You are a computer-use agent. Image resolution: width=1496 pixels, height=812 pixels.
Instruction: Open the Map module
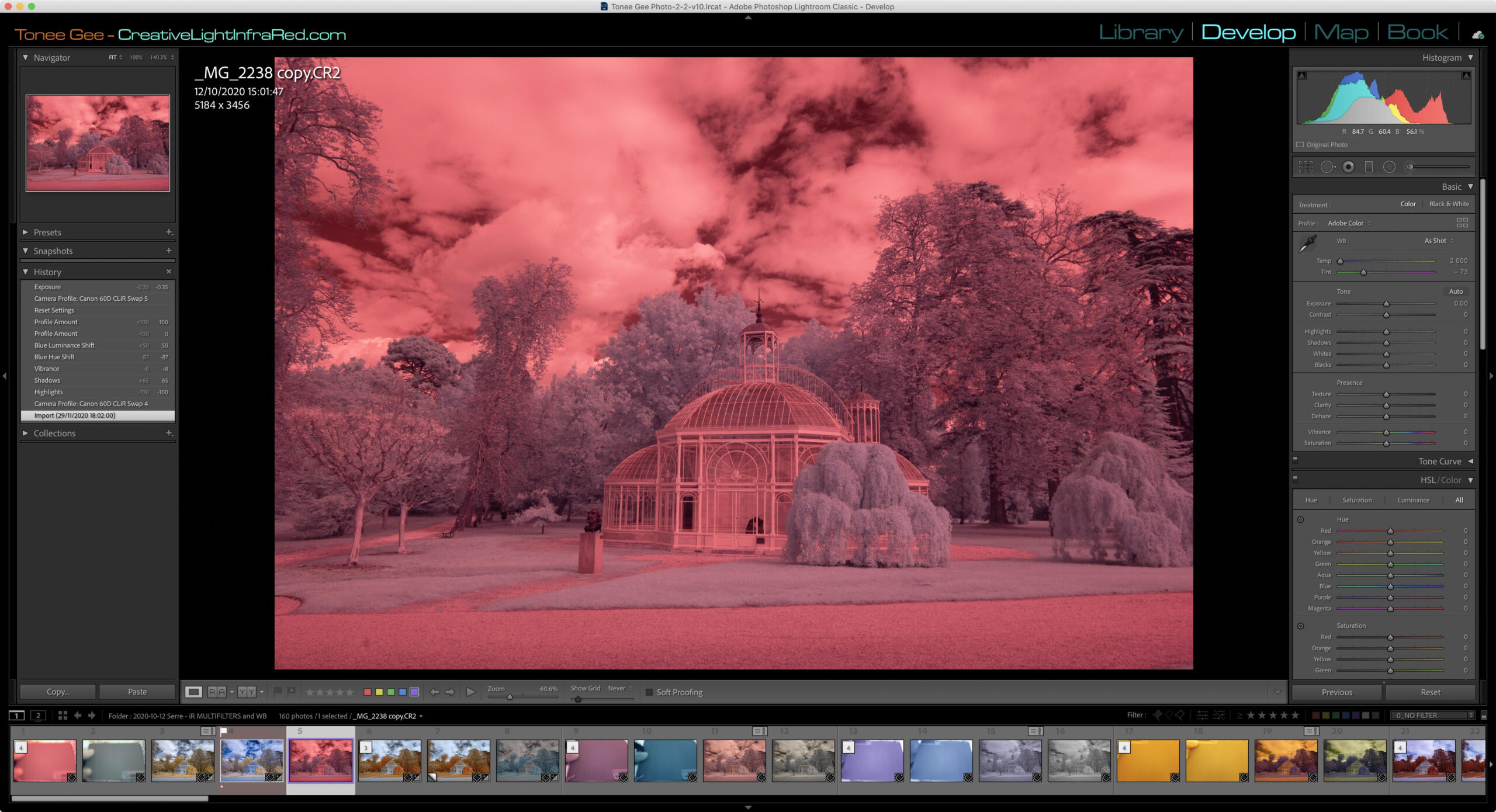[1341, 33]
